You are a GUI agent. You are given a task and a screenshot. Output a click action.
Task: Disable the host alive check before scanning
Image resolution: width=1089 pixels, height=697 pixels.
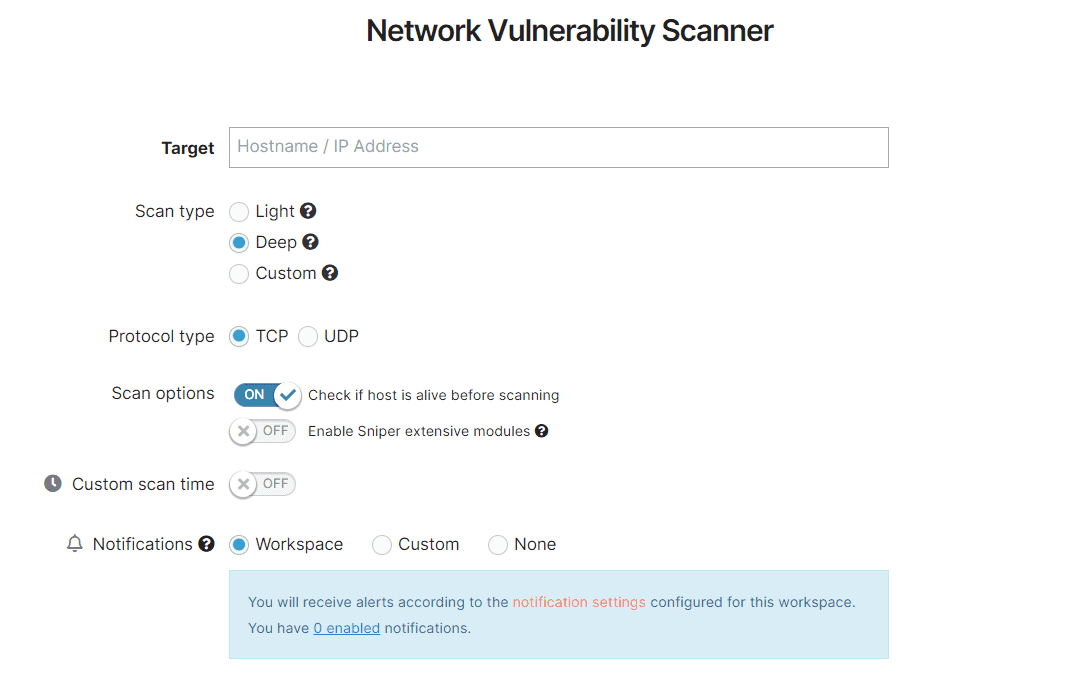(267, 395)
